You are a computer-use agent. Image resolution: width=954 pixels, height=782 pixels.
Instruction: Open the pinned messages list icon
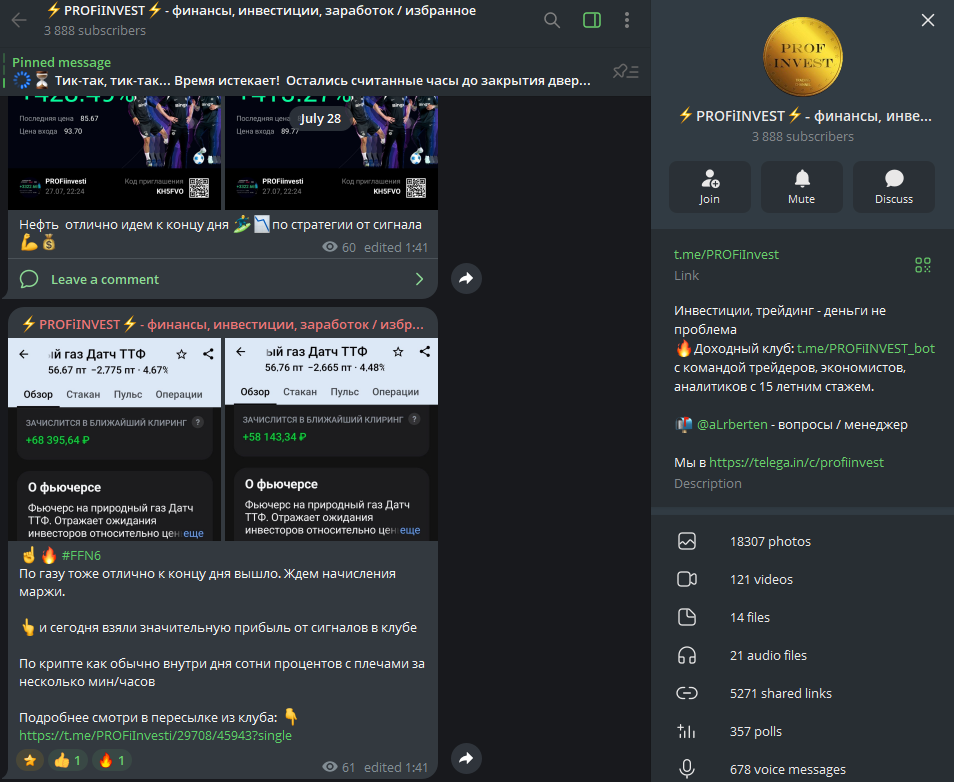click(625, 72)
